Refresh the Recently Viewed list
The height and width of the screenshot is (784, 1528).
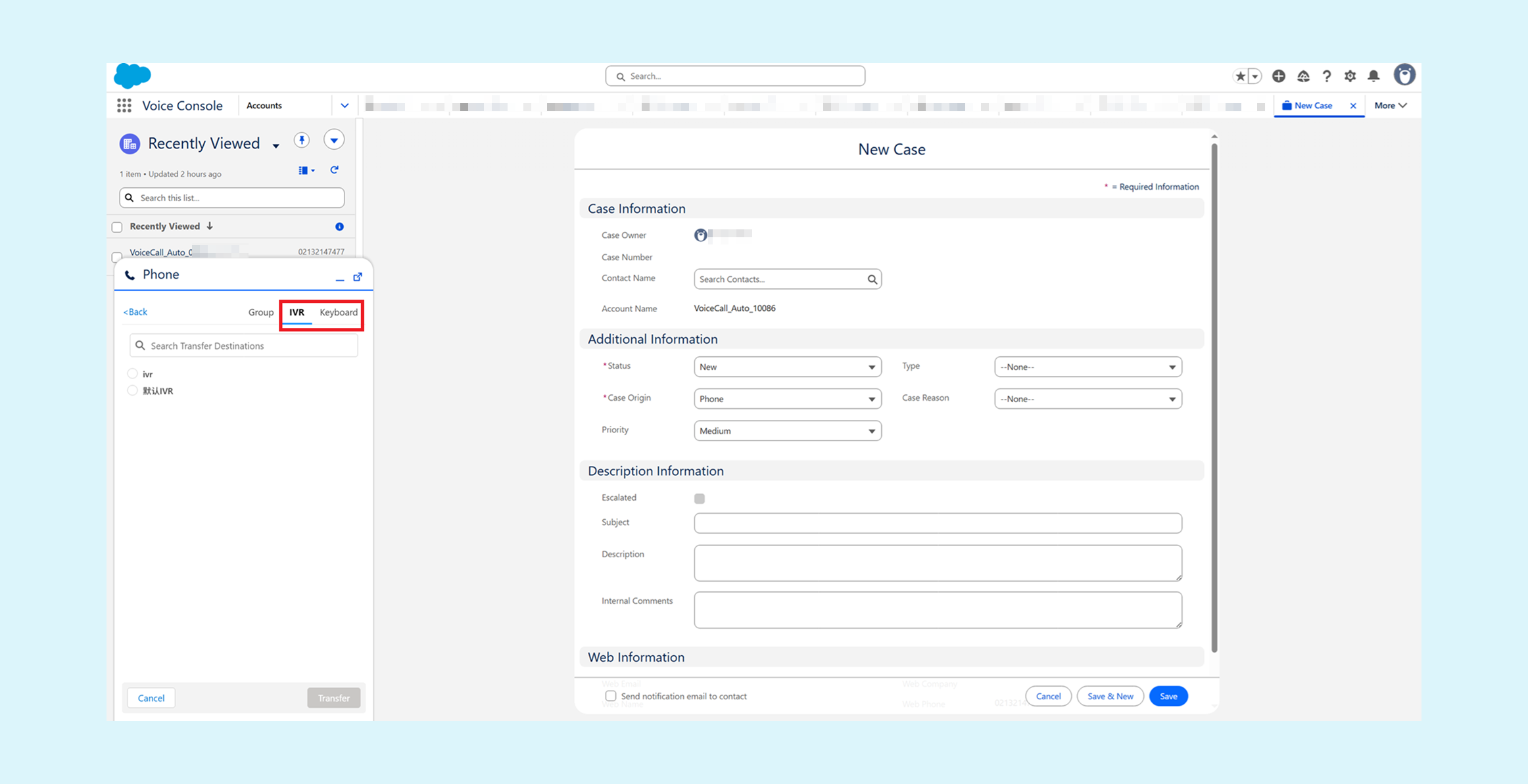pos(334,170)
